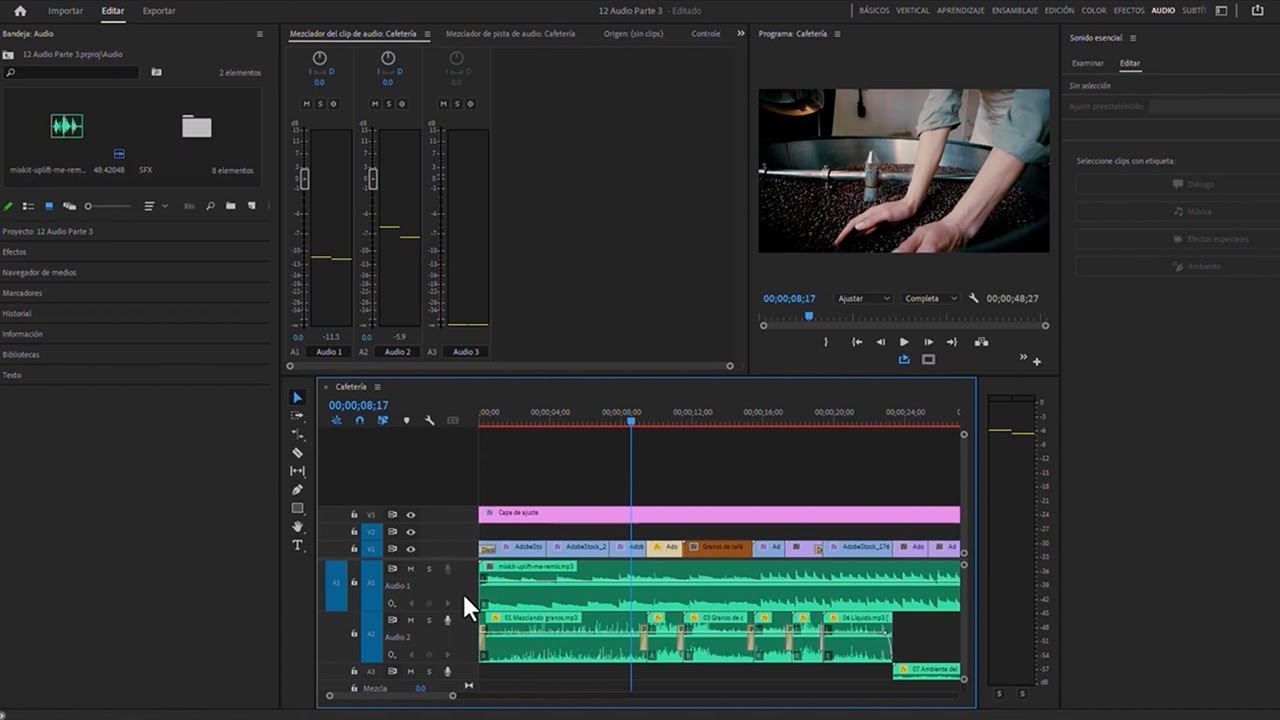Click the Audio 1 volume fader in clip mixer

pyautogui.click(x=305, y=178)
